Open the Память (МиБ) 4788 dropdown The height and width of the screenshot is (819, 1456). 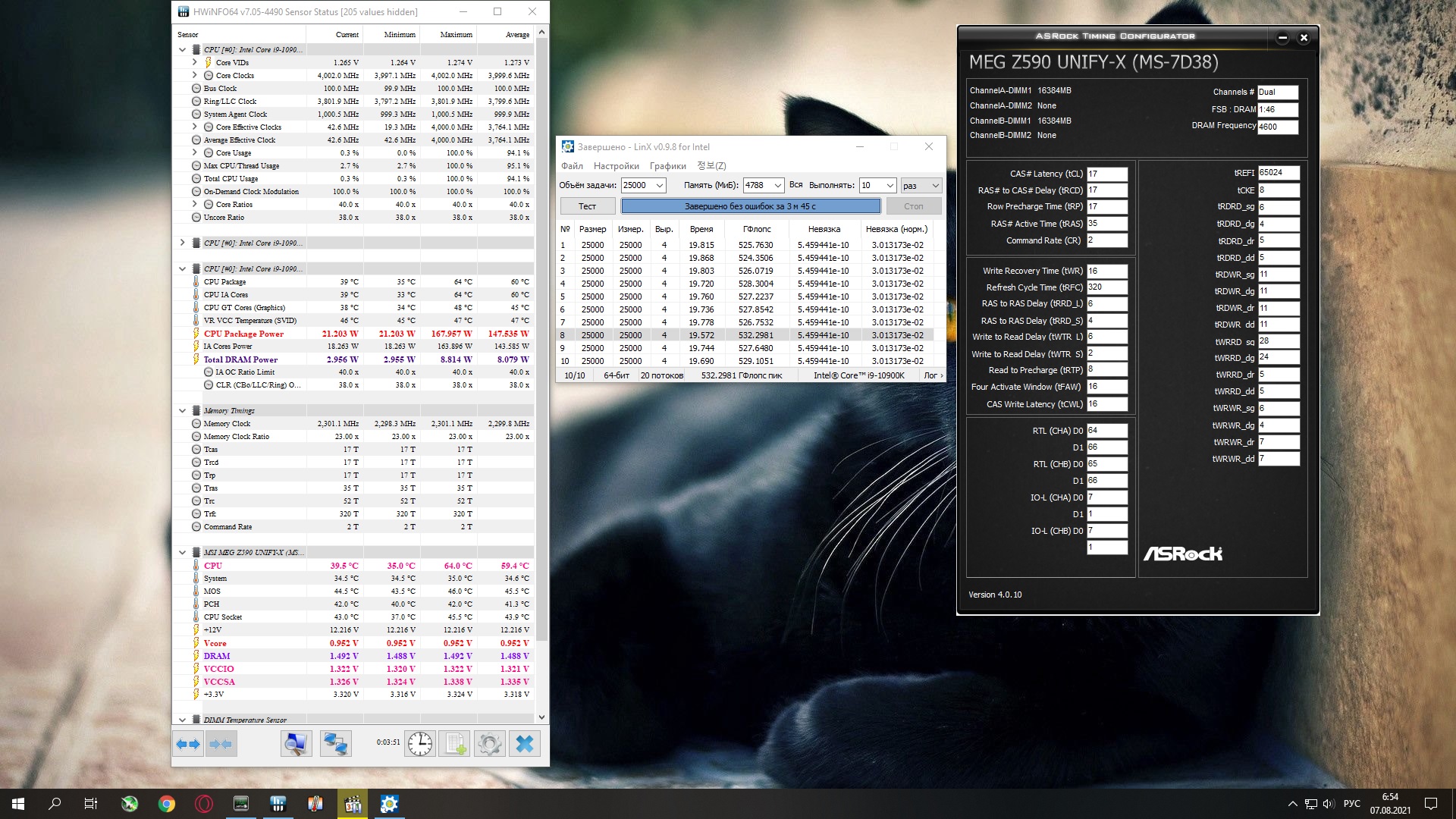tap(777, 186)
